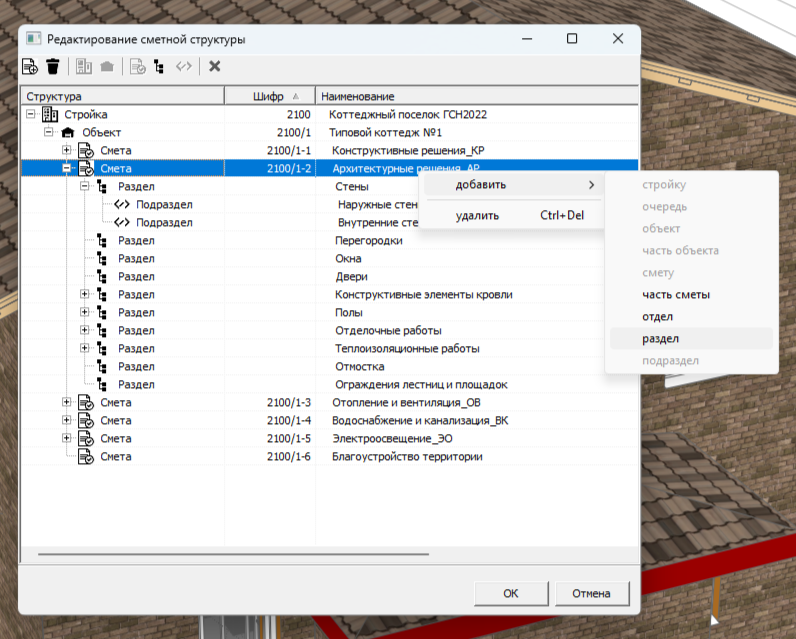Expand Смета 2100/1-4 Водоснабжение

(67, 420)
